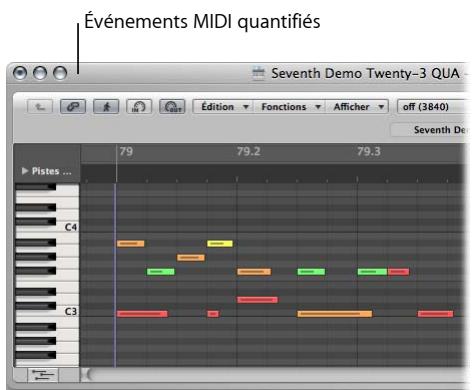This screenshot has width=473, height=390.
Task: Click the hyper draw sliders icon at bottom left
Action: 43,375
